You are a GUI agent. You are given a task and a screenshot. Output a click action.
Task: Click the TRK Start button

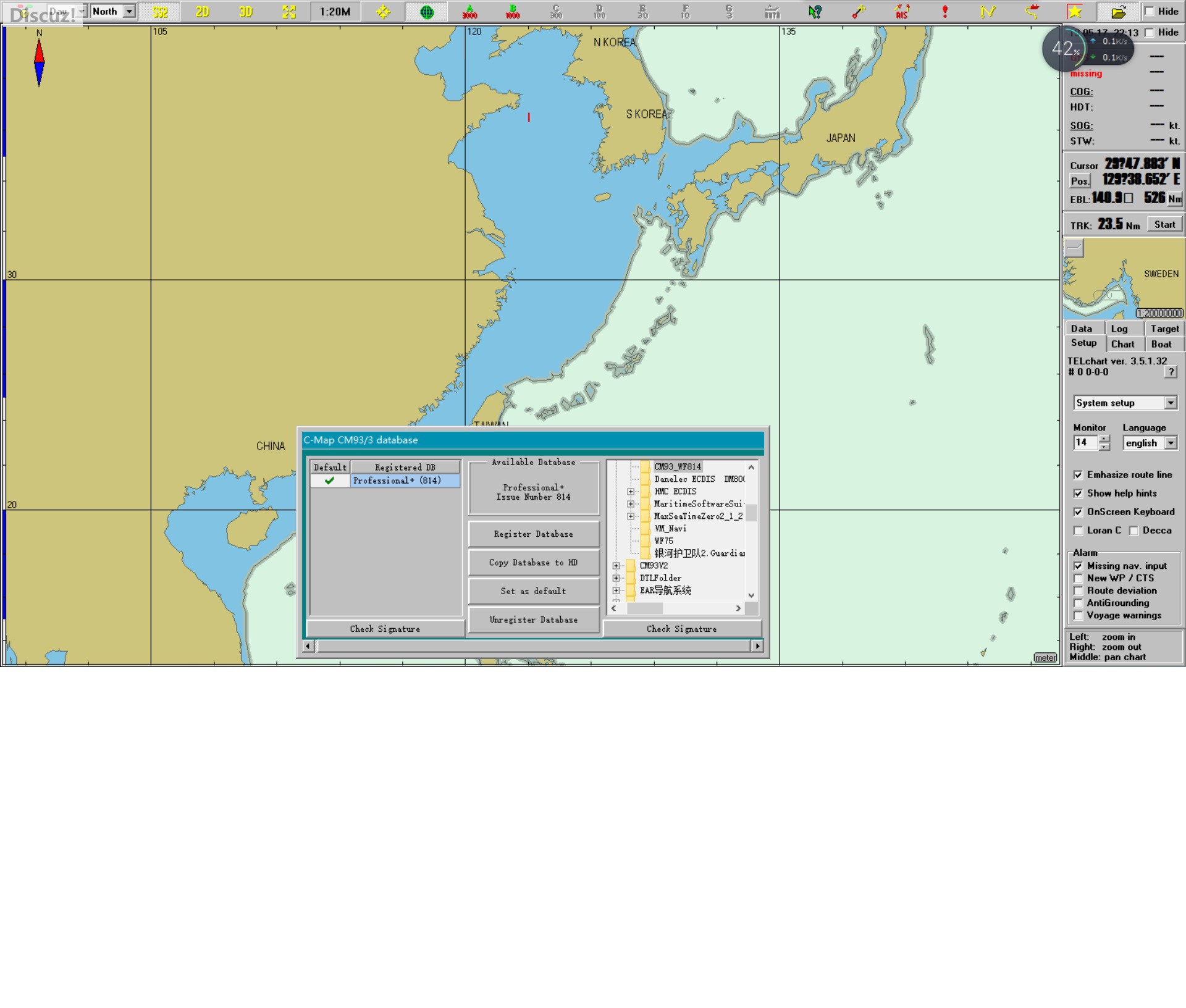click(x=1164, y=224)
